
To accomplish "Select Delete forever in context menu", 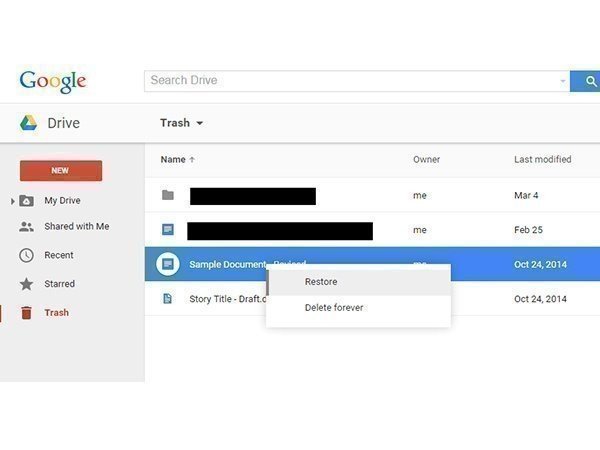I will point(334,308).
